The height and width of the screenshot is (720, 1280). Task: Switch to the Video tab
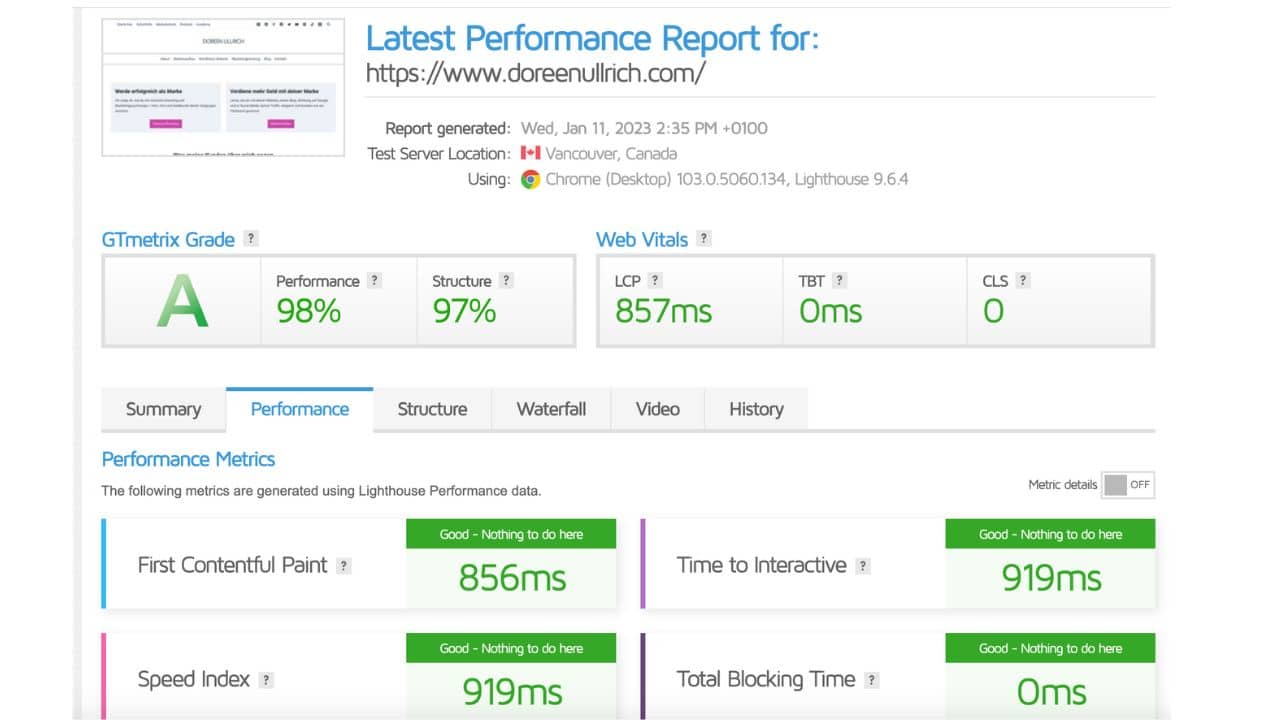click(658, 409)
